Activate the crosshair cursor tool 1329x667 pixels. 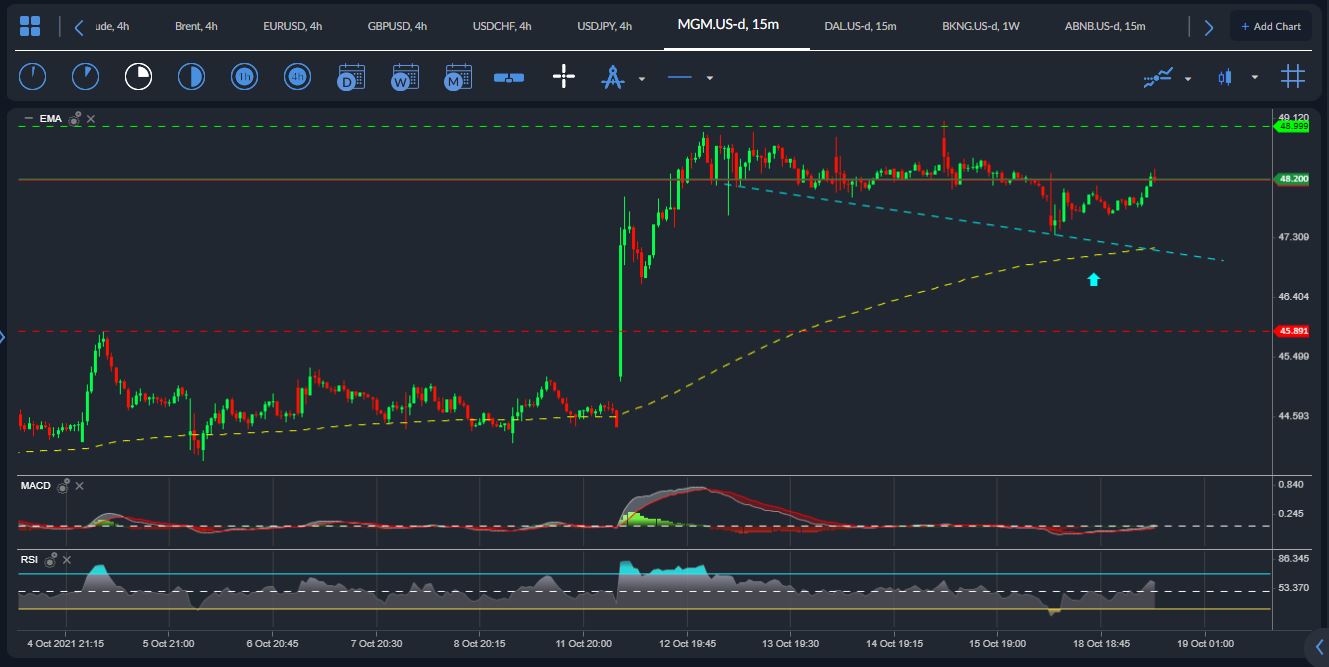564,77
